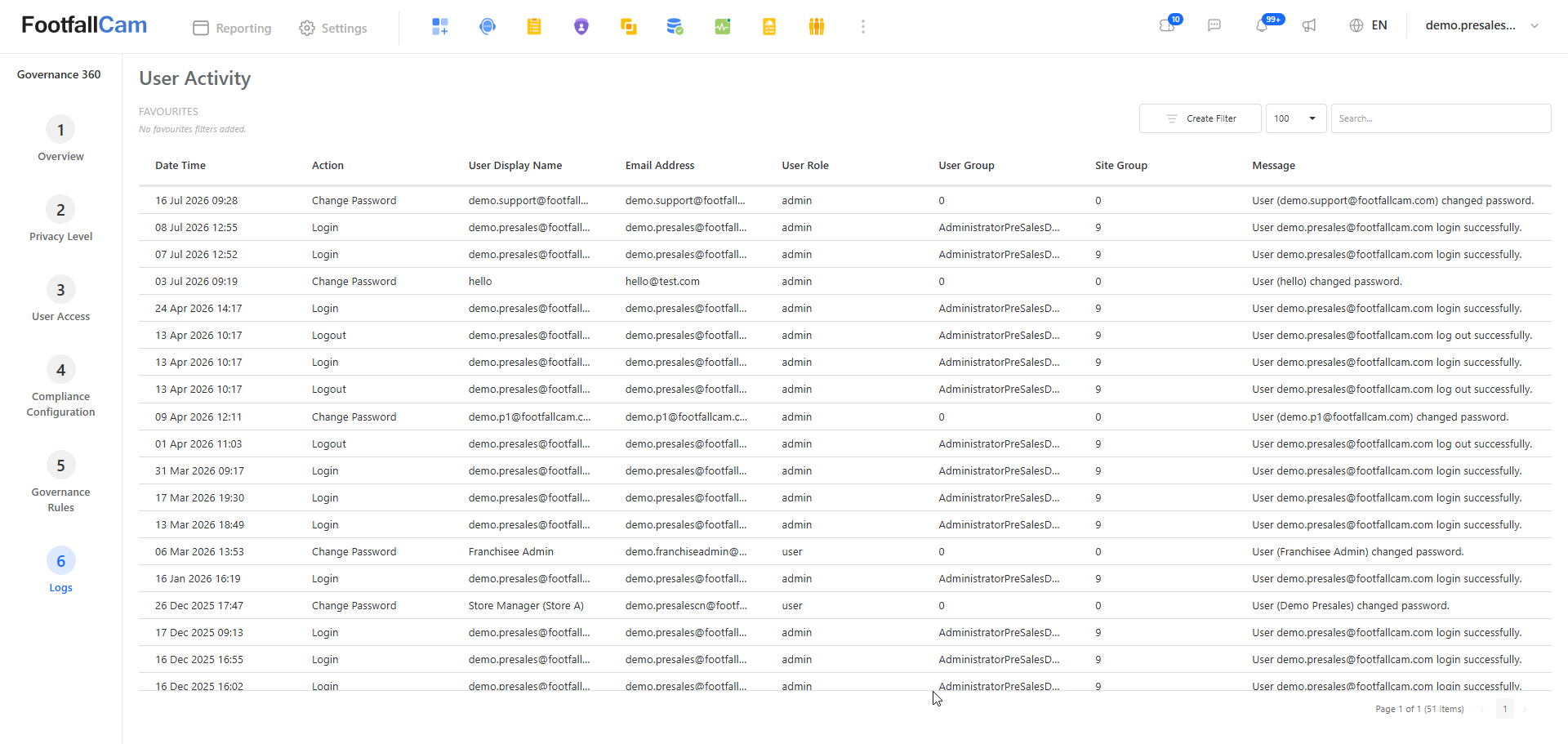Select the hello@test.com email cell
The height and width of the screenshot is (744, 1568).
click(x=662, y=281)
